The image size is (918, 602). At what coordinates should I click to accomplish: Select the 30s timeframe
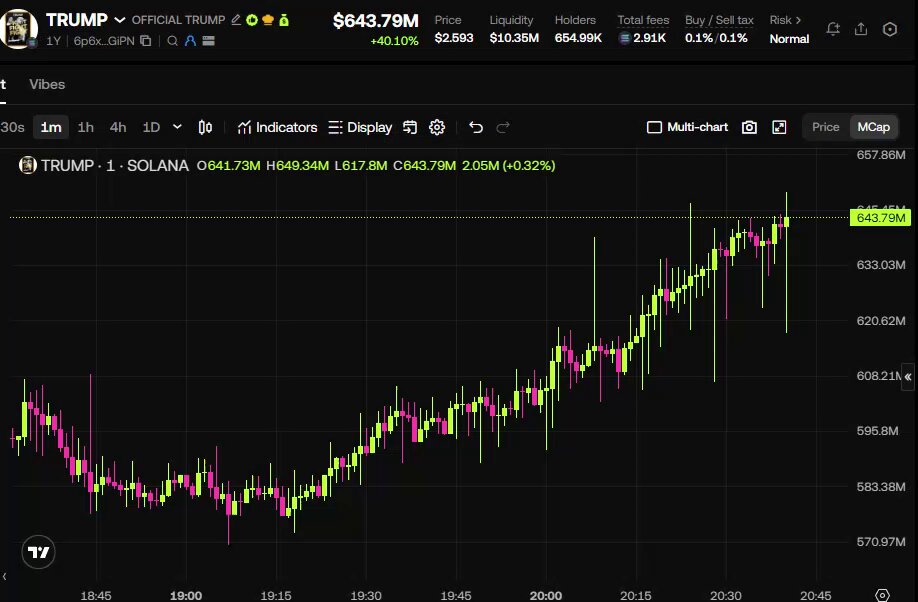click(12, 127)
